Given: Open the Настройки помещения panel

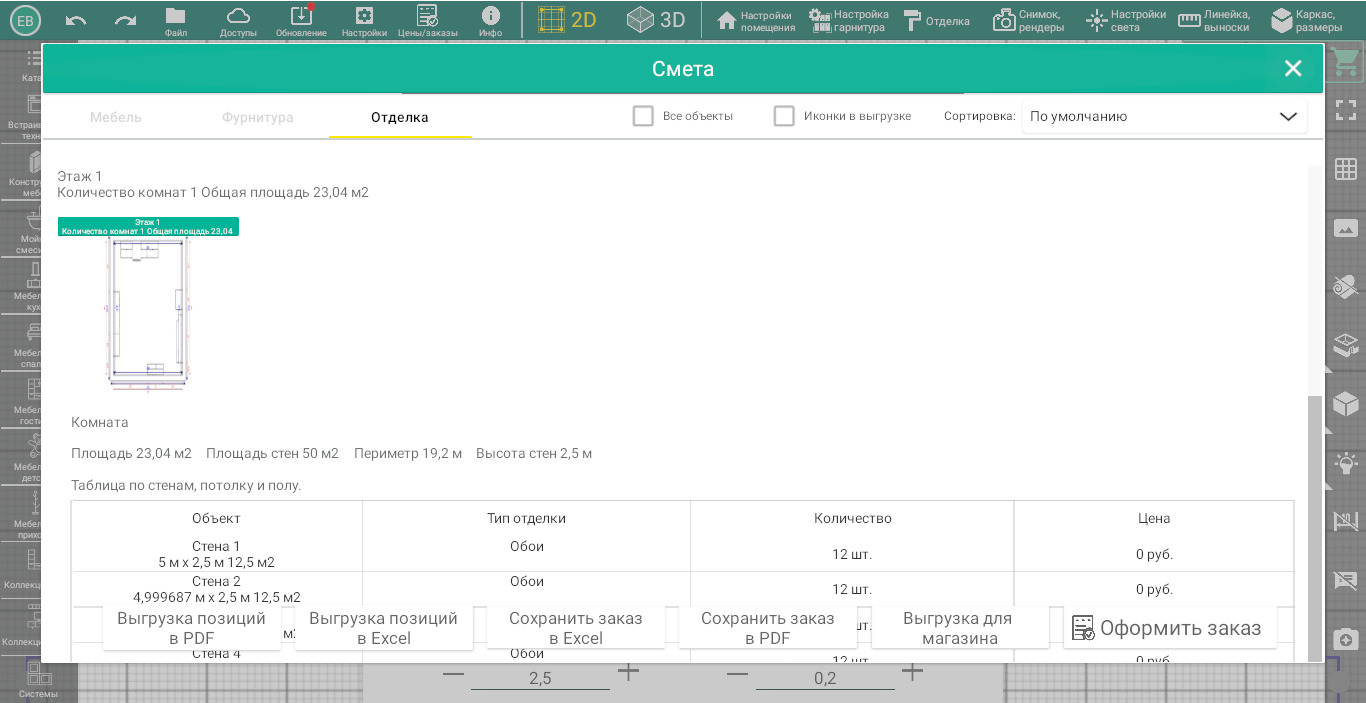Looking at the screenshot, I should tap(756, 20).
